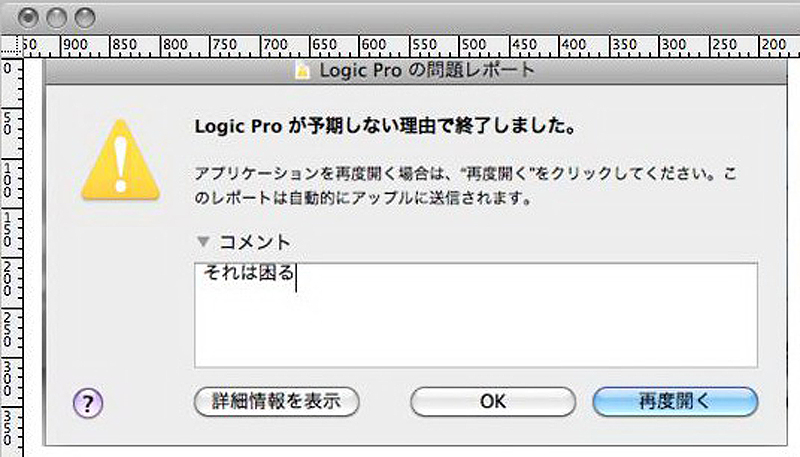
Task: Place the cursor after それは困る text
Action: tap(296, 274)
